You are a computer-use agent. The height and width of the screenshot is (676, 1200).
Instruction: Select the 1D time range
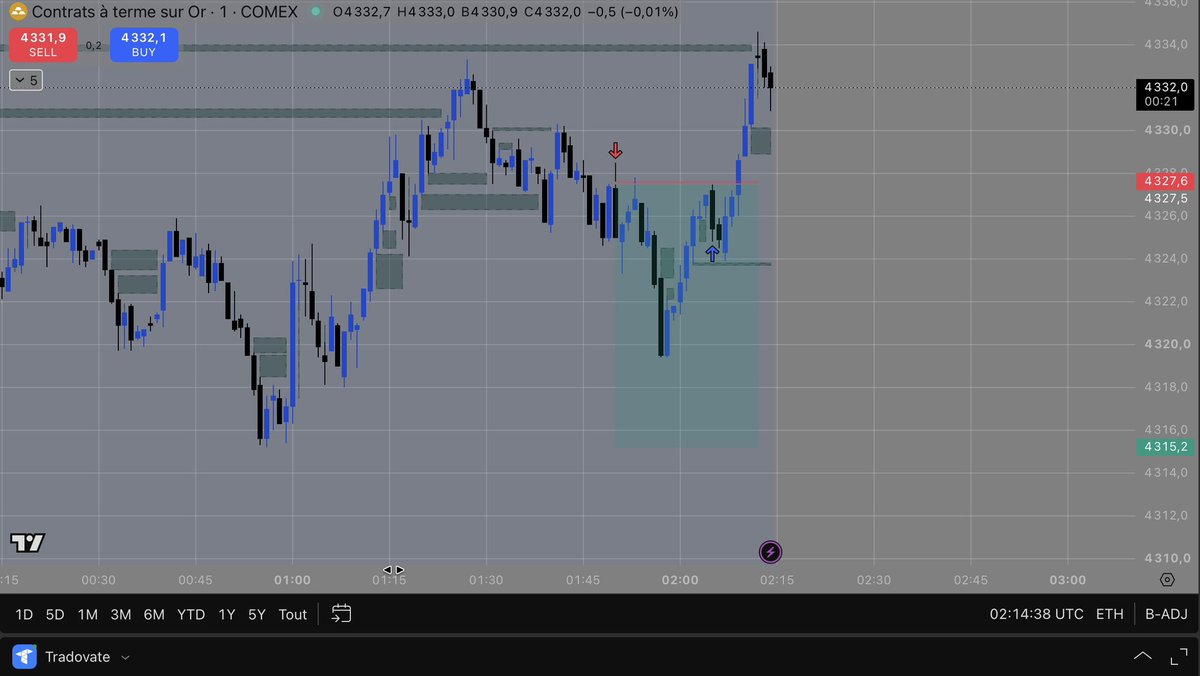pos(24,614)
